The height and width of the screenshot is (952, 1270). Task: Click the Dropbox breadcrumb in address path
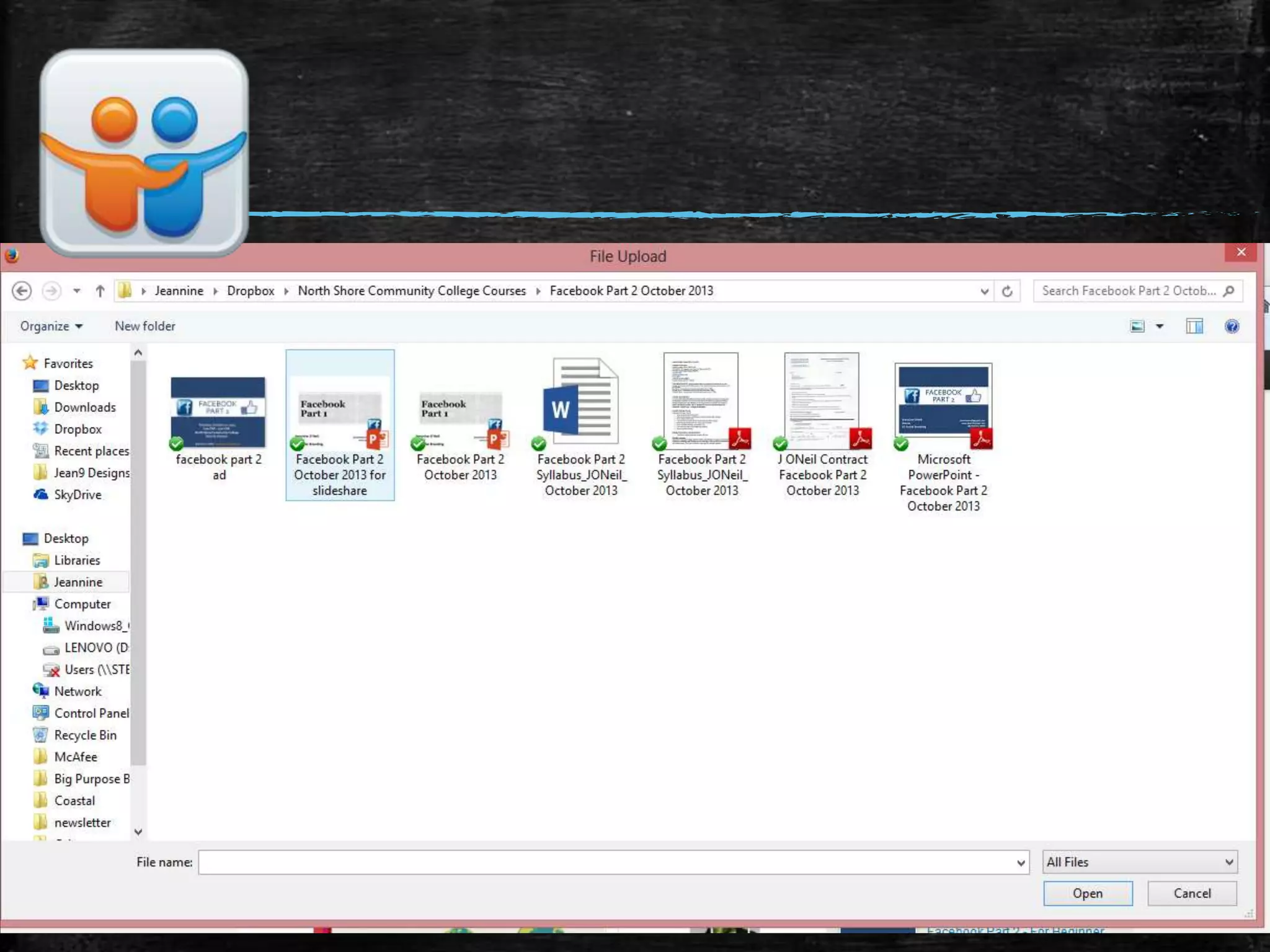coord(251,291)
